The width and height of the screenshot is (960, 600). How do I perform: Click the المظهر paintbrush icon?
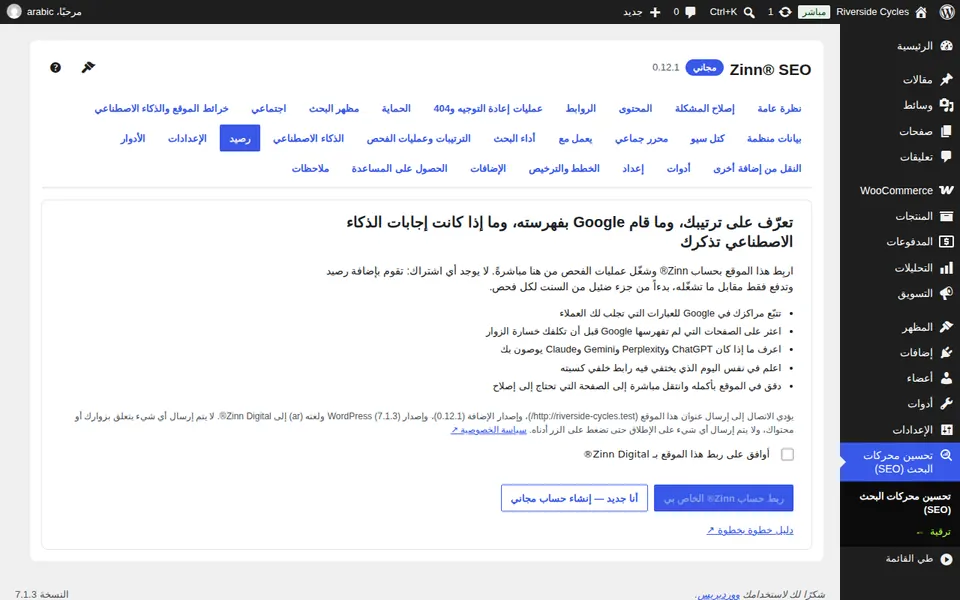pyautogui.click(x=947, y=327)
